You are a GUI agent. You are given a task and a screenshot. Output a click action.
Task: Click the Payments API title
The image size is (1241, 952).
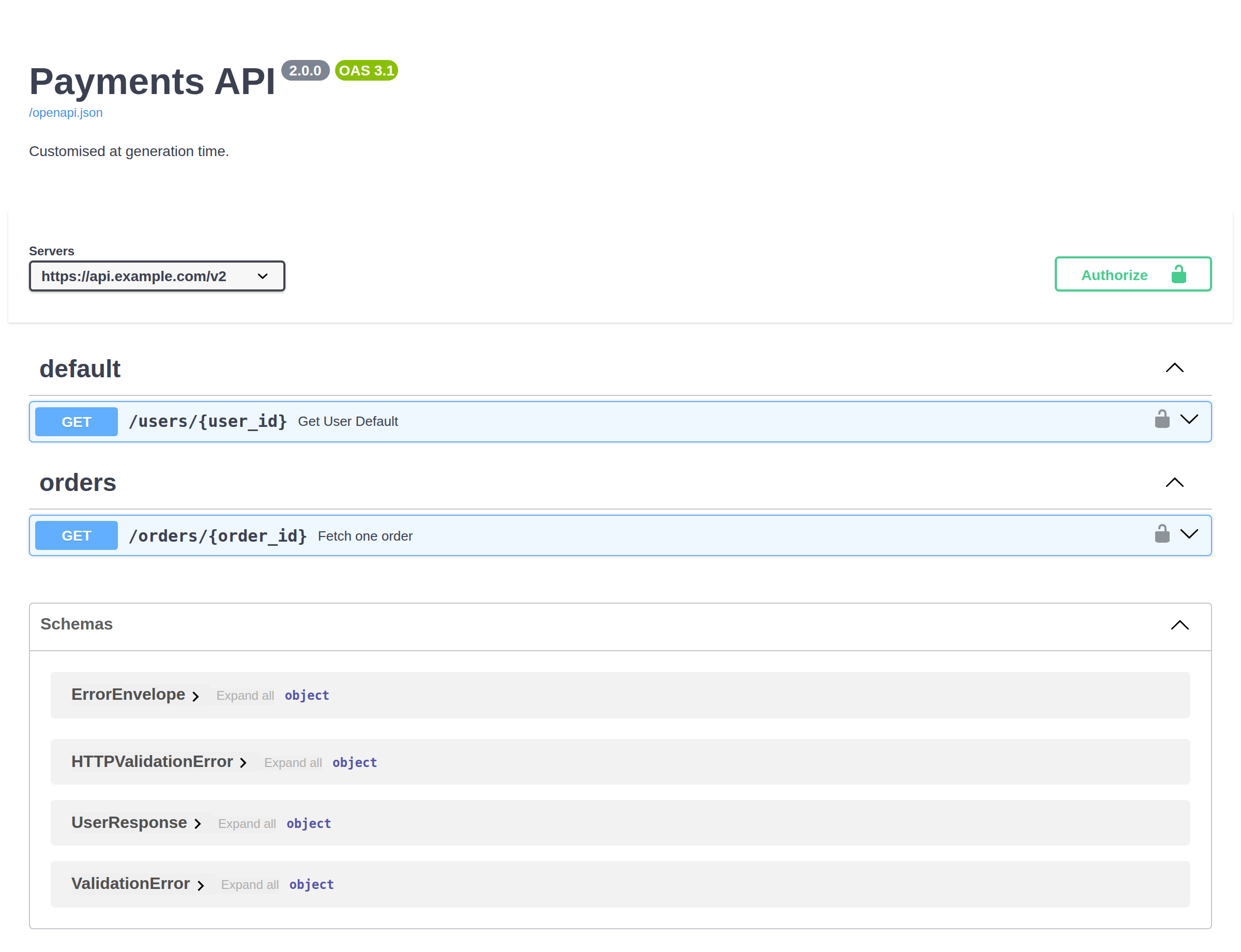(152, 81)
